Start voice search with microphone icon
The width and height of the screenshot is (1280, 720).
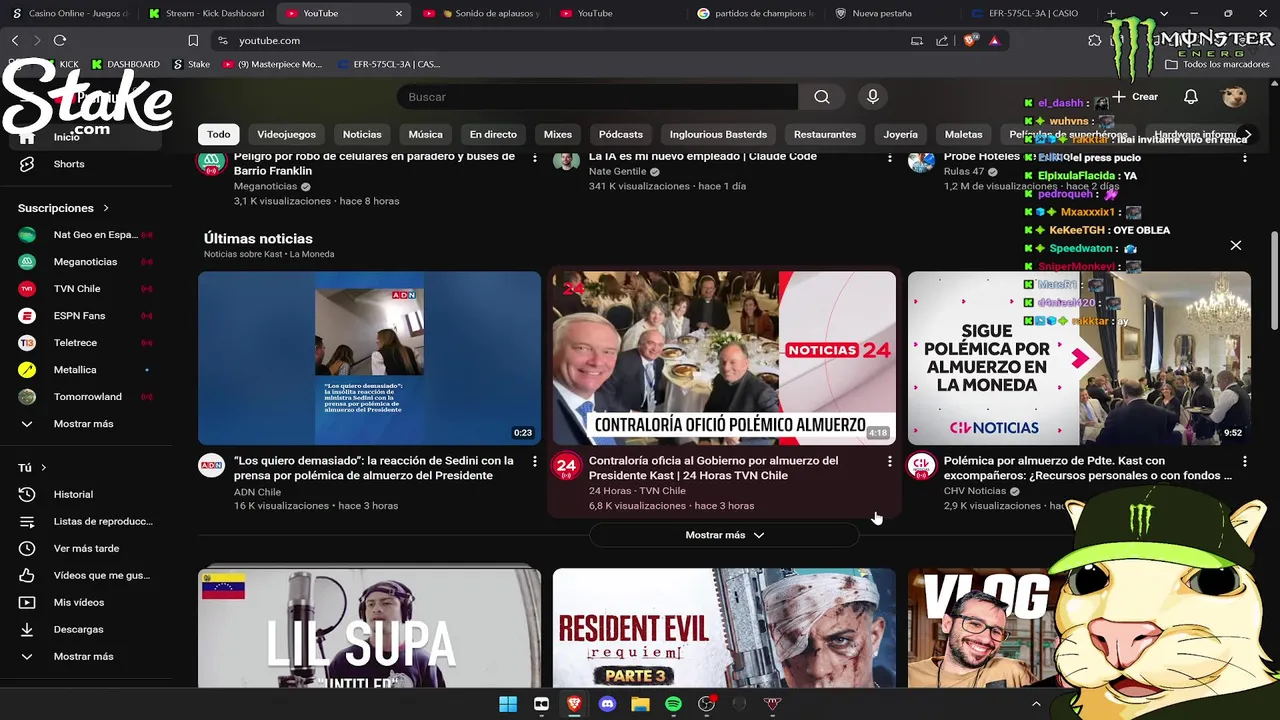tap(873, 97)
